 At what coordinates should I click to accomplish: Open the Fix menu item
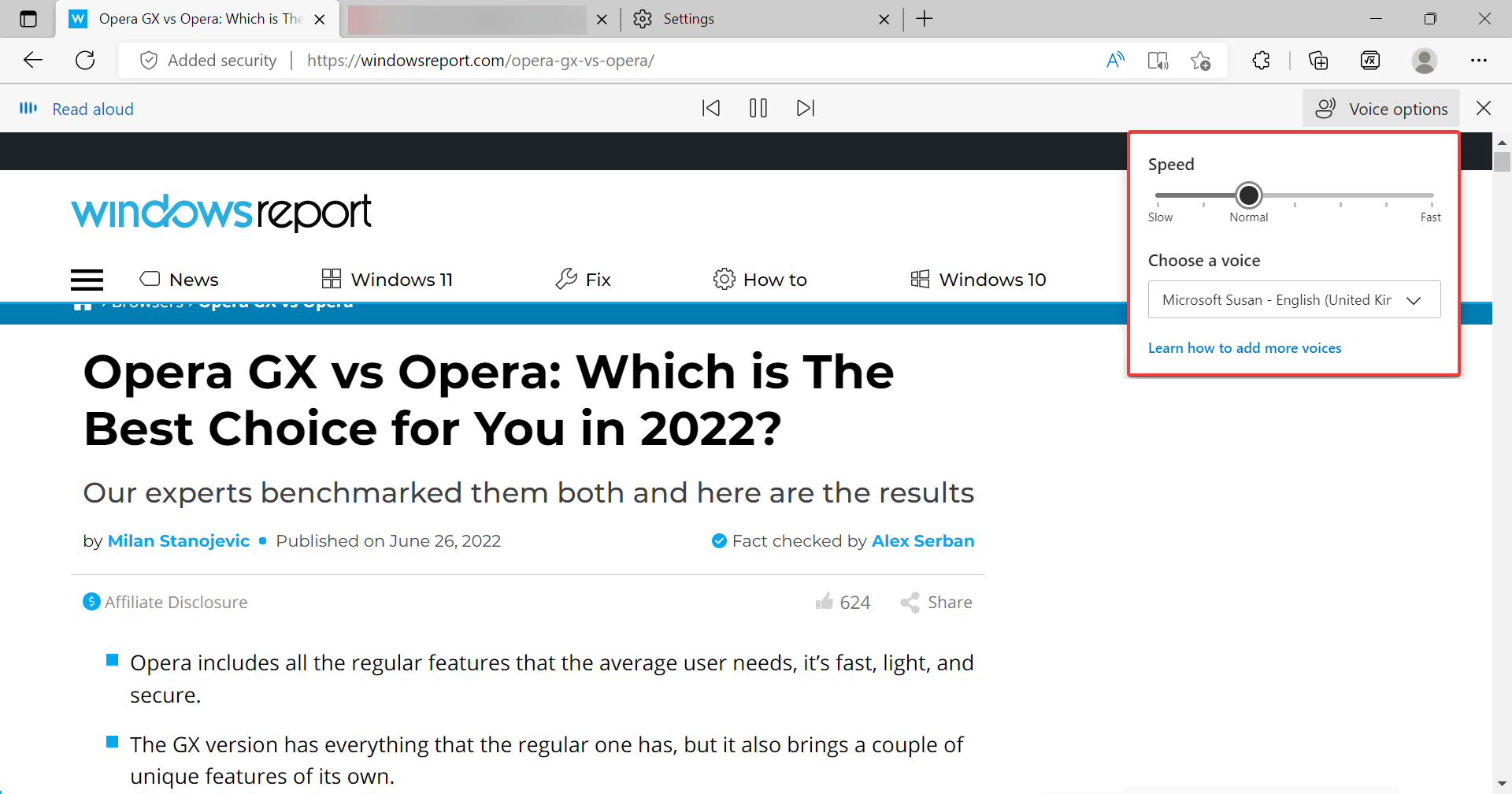[583, 280]
